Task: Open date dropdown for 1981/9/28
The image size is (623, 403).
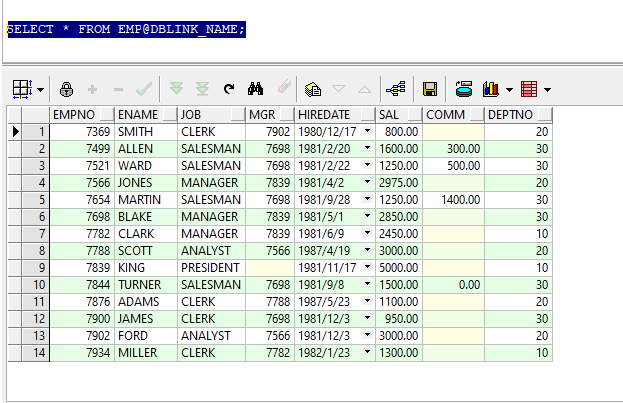Action: 368,199
